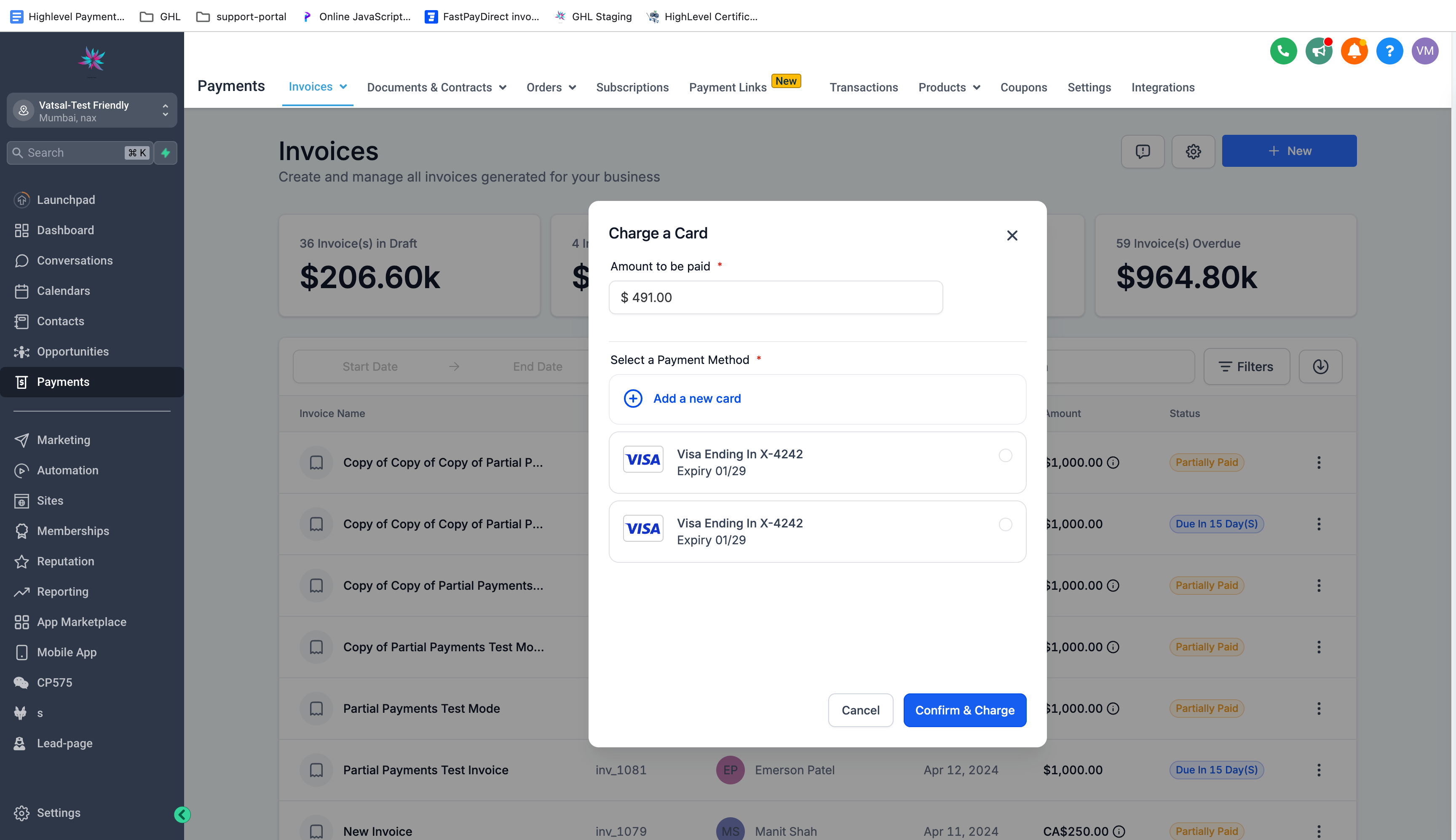Open the Vatsal-Test Friendly account switcher
Screen dimensions: 1456x840
[92, 111]
